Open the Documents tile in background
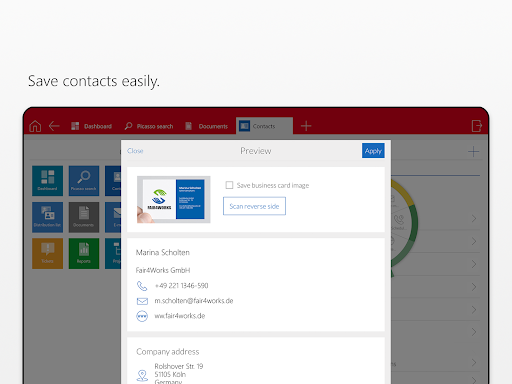Screen dimensions: 512x384 tap(84, 217)
